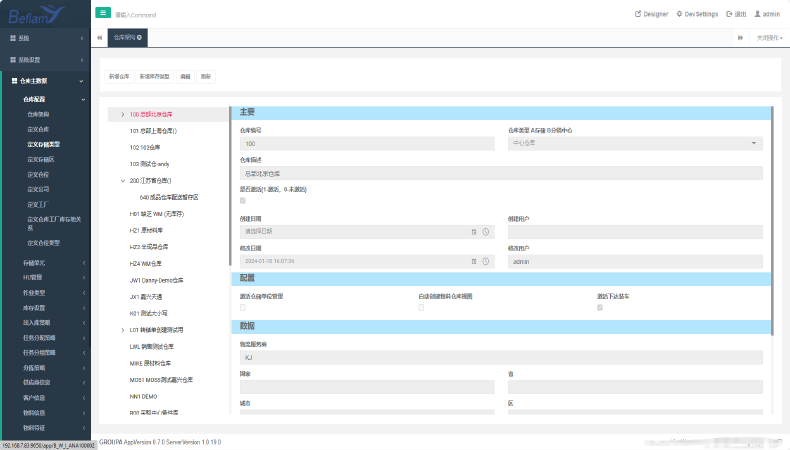790x450 pixels.
Task: Open the 定义仓库 sidebar menu item
Action: [x=38, y=129]
